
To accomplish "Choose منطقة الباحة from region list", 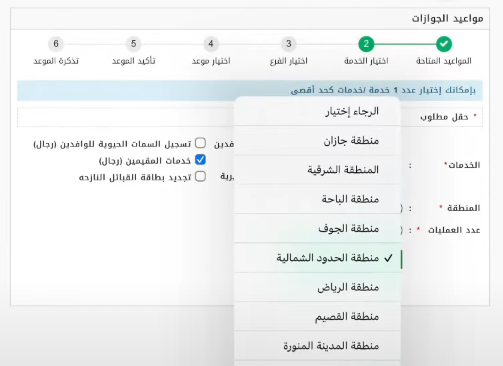I will point(317,199).
